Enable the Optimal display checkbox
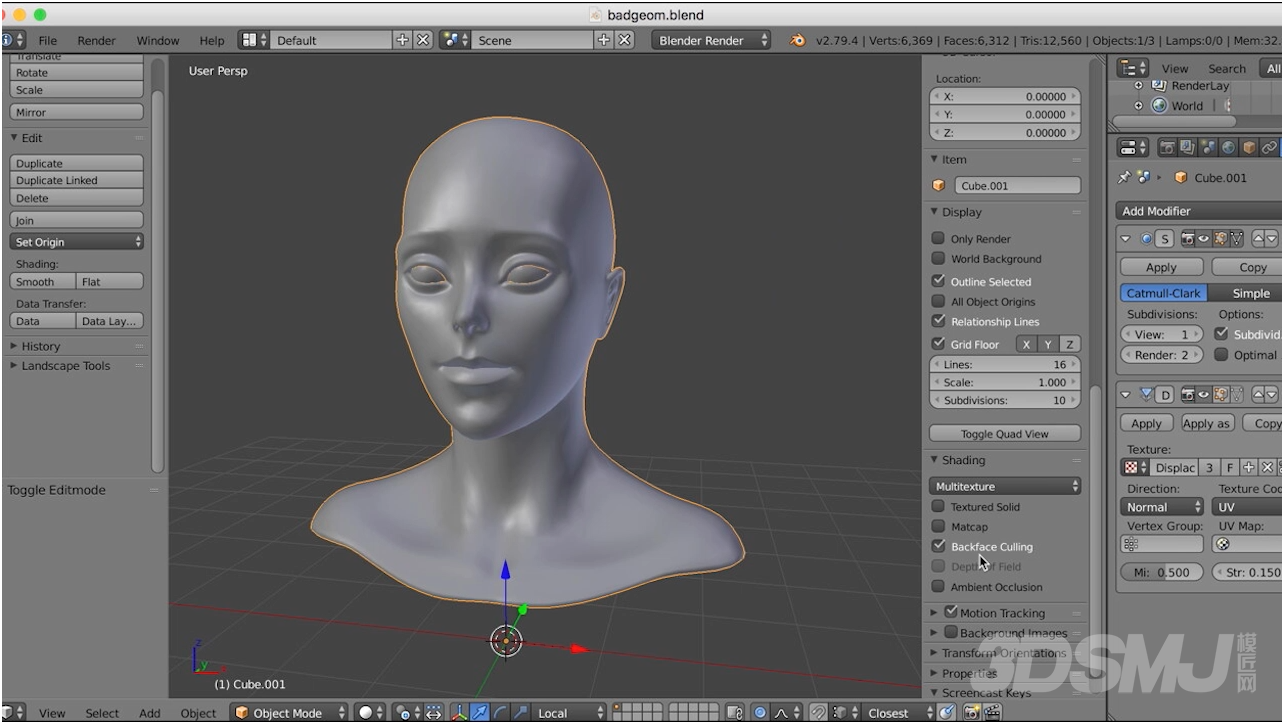This screenshot has width=1284, height=724. tap(1221, 354)
